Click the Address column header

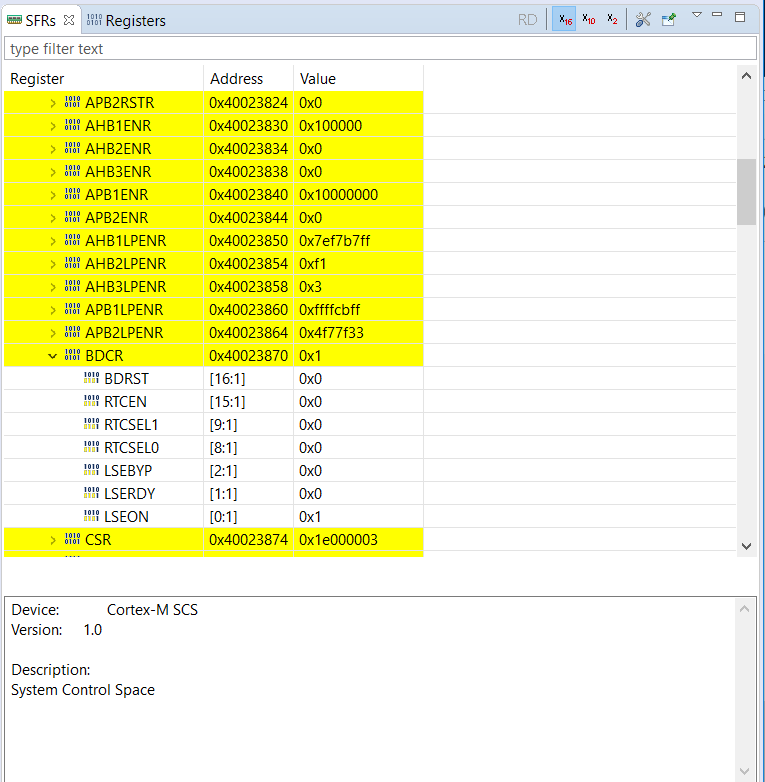[x=248, y=78]
